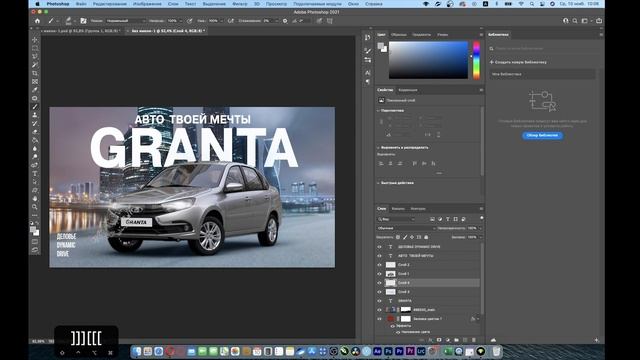Select the Magic Wand tool

coord(35,65)
